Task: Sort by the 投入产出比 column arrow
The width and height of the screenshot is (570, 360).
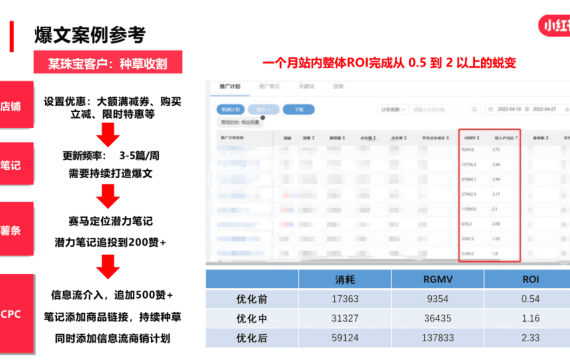Action: point(516,138)
